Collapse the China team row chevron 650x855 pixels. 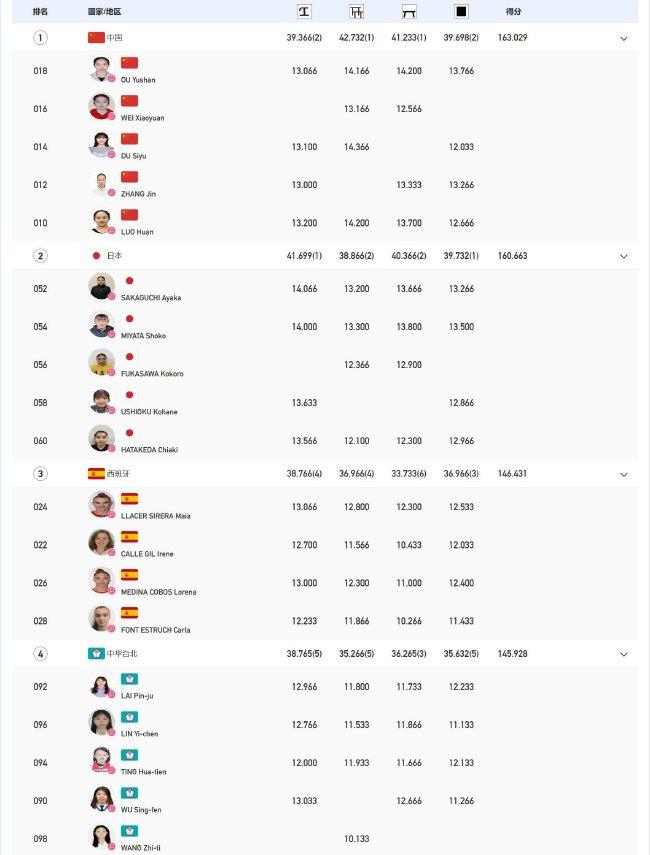[x=624, y=38]
